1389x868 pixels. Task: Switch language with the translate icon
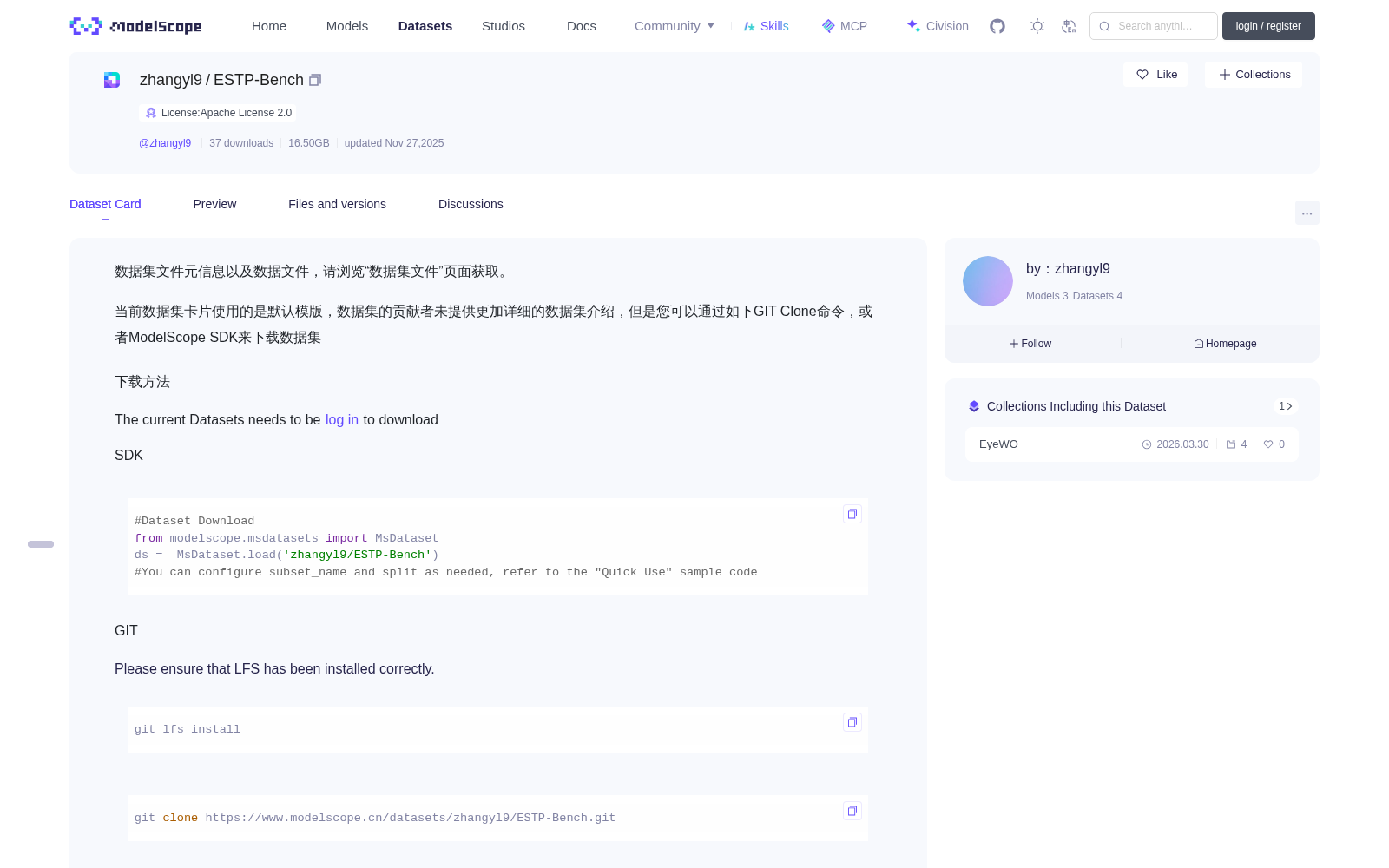[x=1070, y=26]
